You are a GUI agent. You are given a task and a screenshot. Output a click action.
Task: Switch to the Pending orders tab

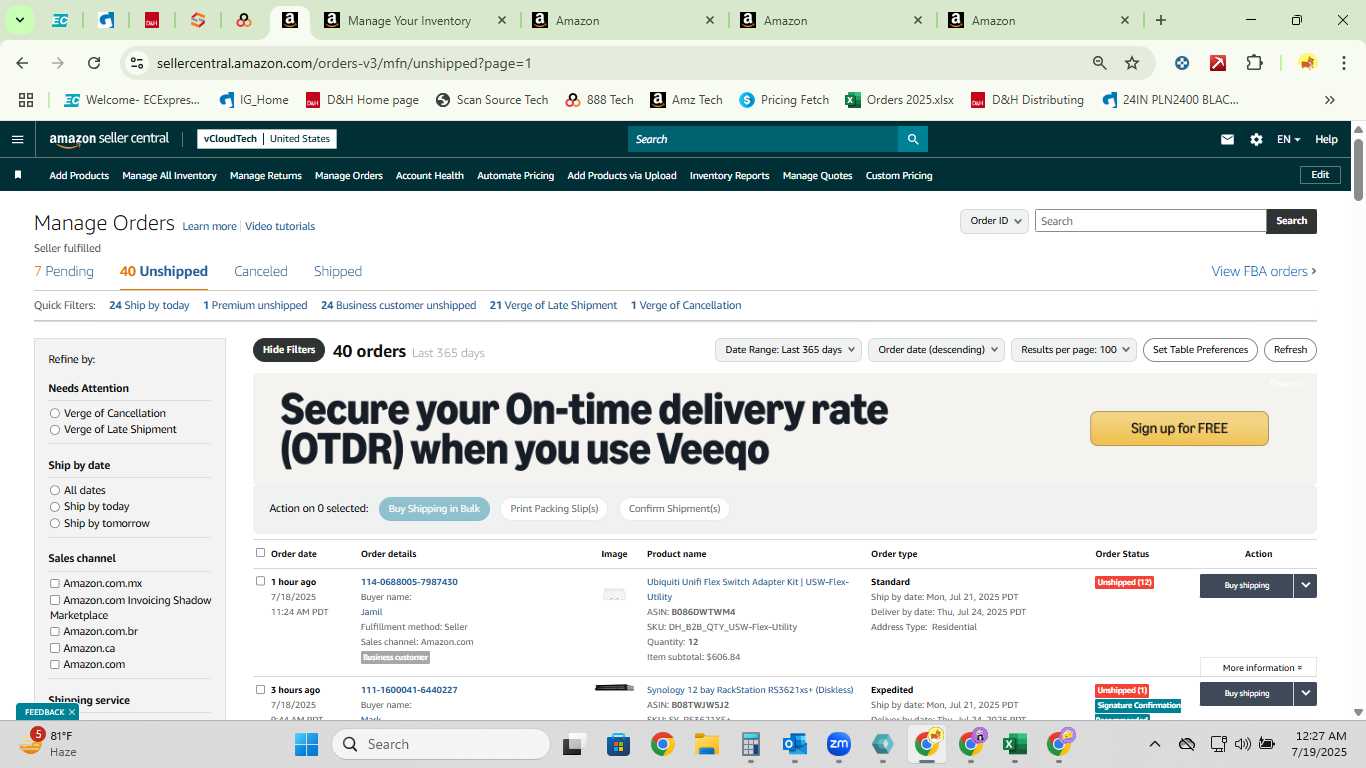[64, 271]
